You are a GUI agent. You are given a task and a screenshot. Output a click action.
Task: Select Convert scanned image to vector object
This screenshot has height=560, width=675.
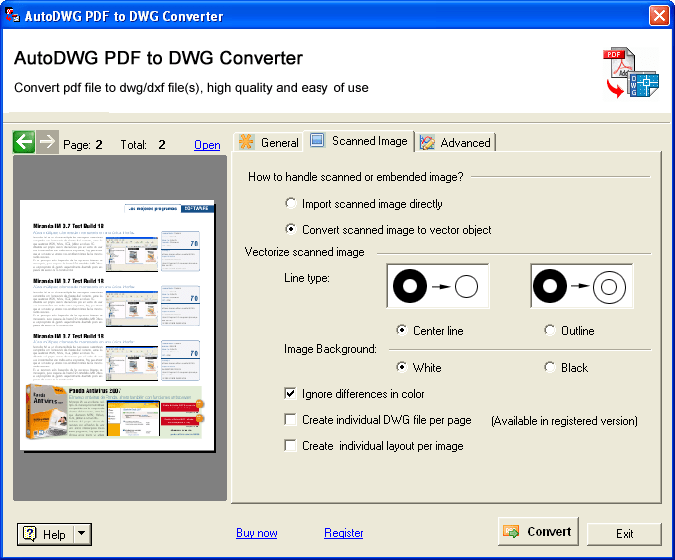point(291,230)
